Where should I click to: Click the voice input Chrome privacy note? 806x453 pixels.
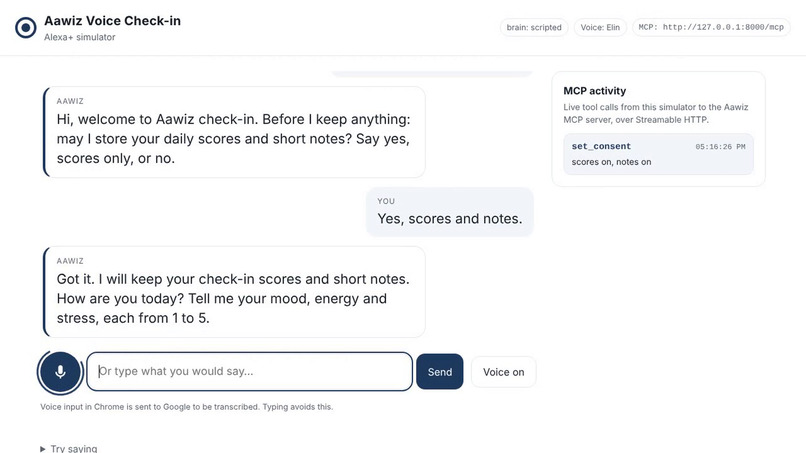click(187, 407)
